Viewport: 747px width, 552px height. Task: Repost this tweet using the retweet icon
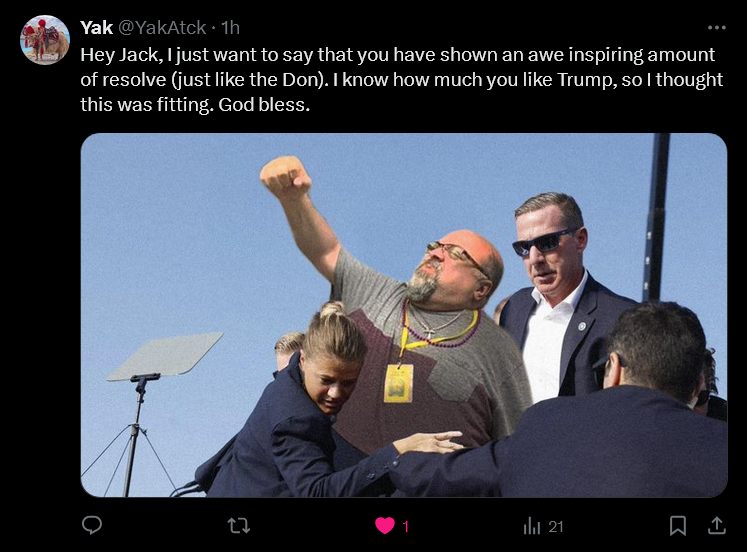(x=239, y=525)
